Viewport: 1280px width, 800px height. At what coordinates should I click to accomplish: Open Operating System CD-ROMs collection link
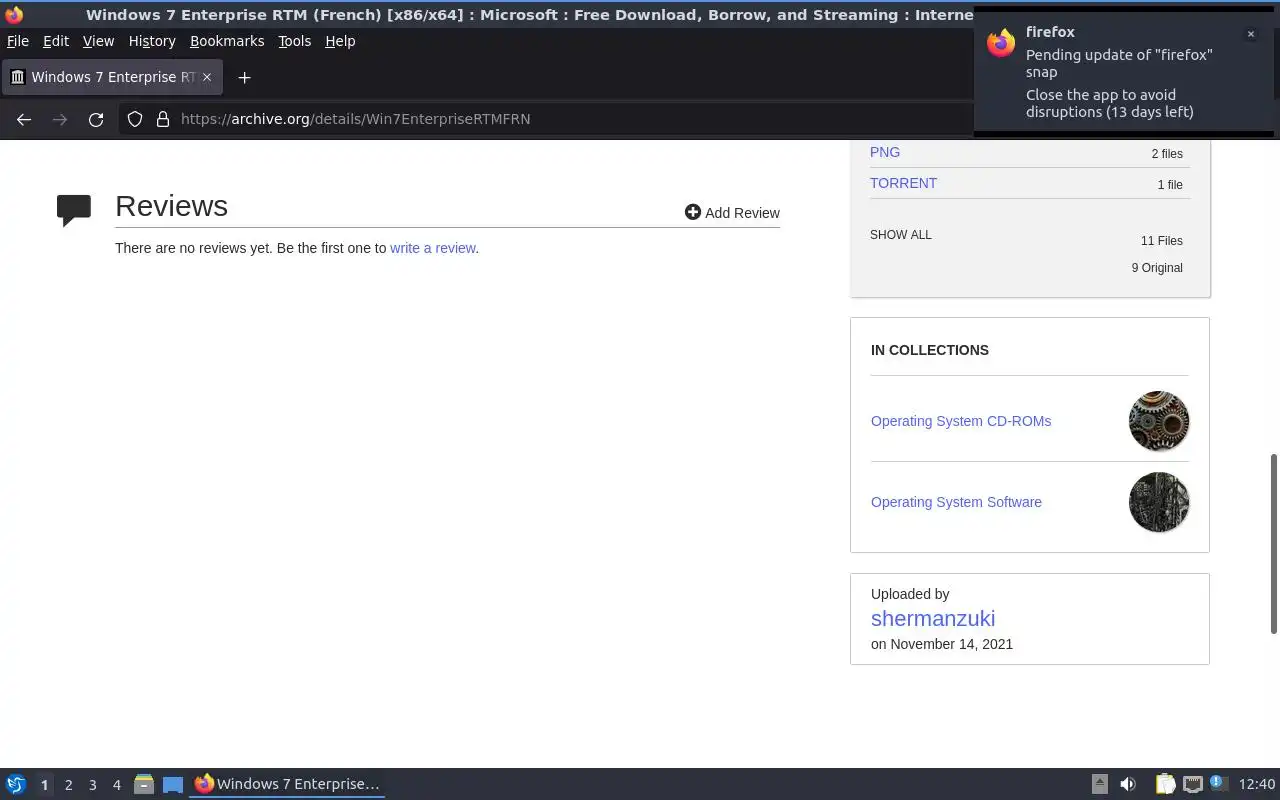961,421
